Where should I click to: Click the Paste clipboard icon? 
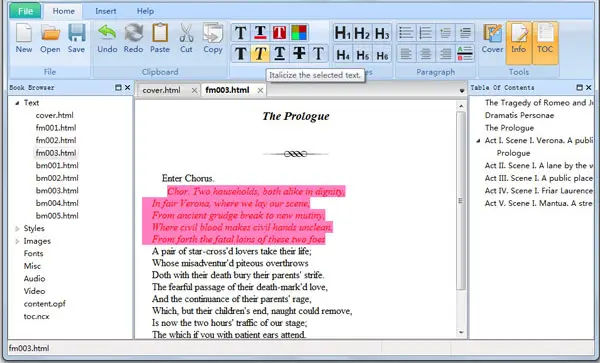(x=160, y=33)
